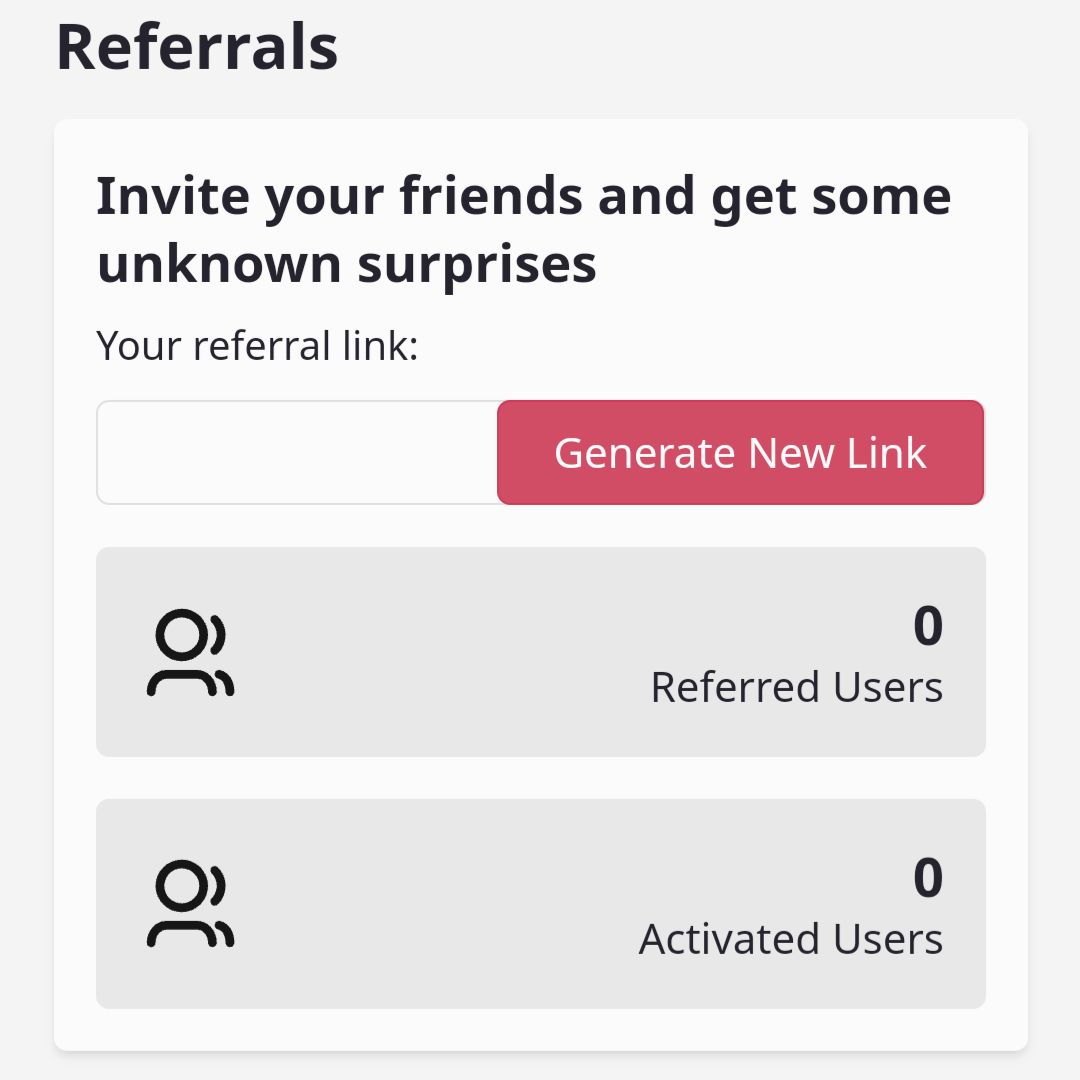Generate a new referral link
This screenshot has height=1080, width=1080.
click(740, 453)
